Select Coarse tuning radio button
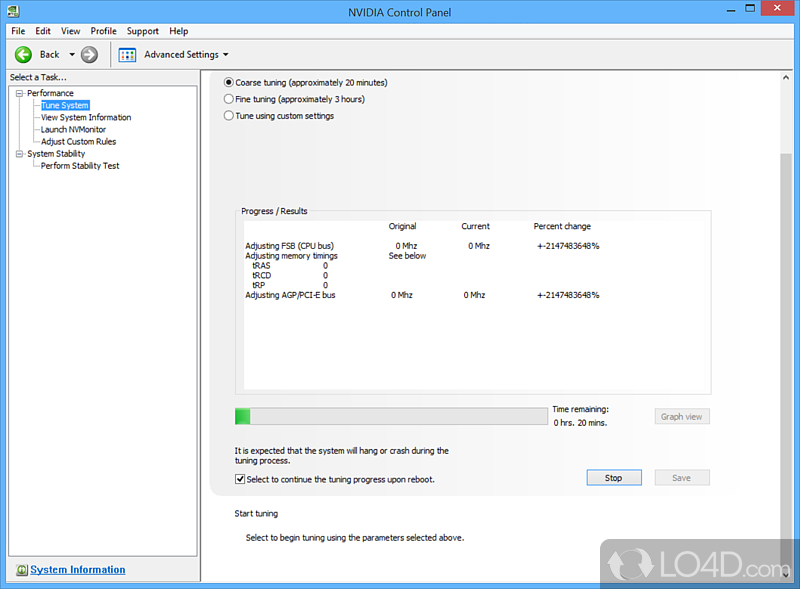Image resolution: width=800 pixels, height=589 pixels. pyautogui.click(x=229, y=82)
